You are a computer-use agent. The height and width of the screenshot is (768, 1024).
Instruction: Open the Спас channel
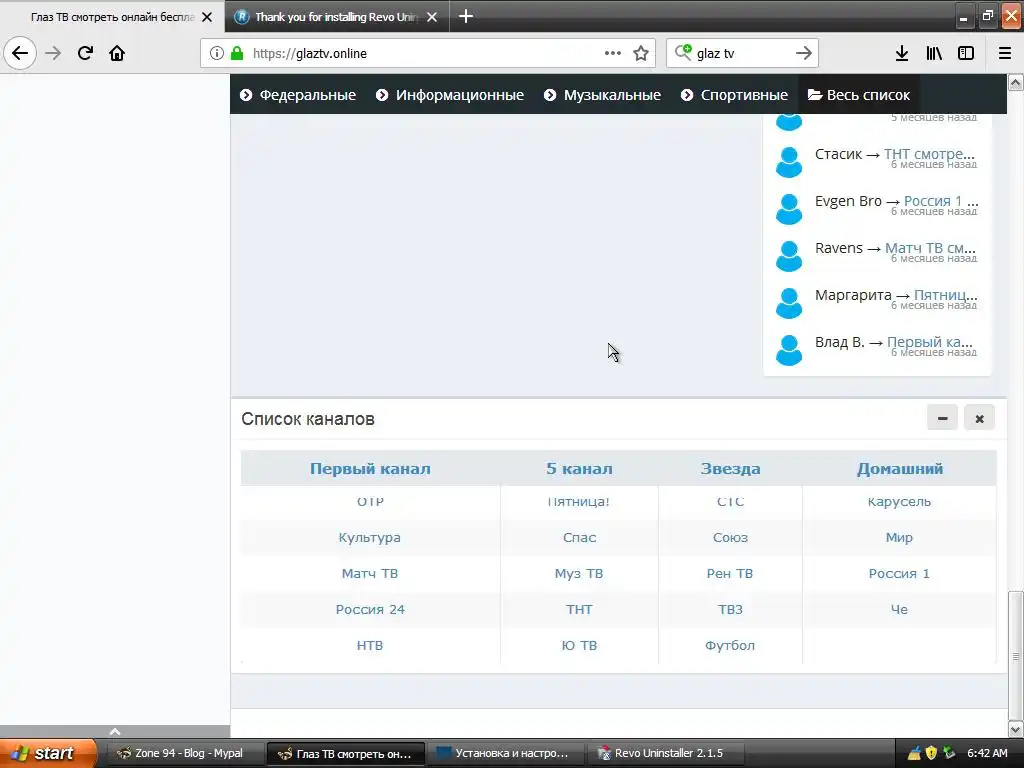[579, 537]
